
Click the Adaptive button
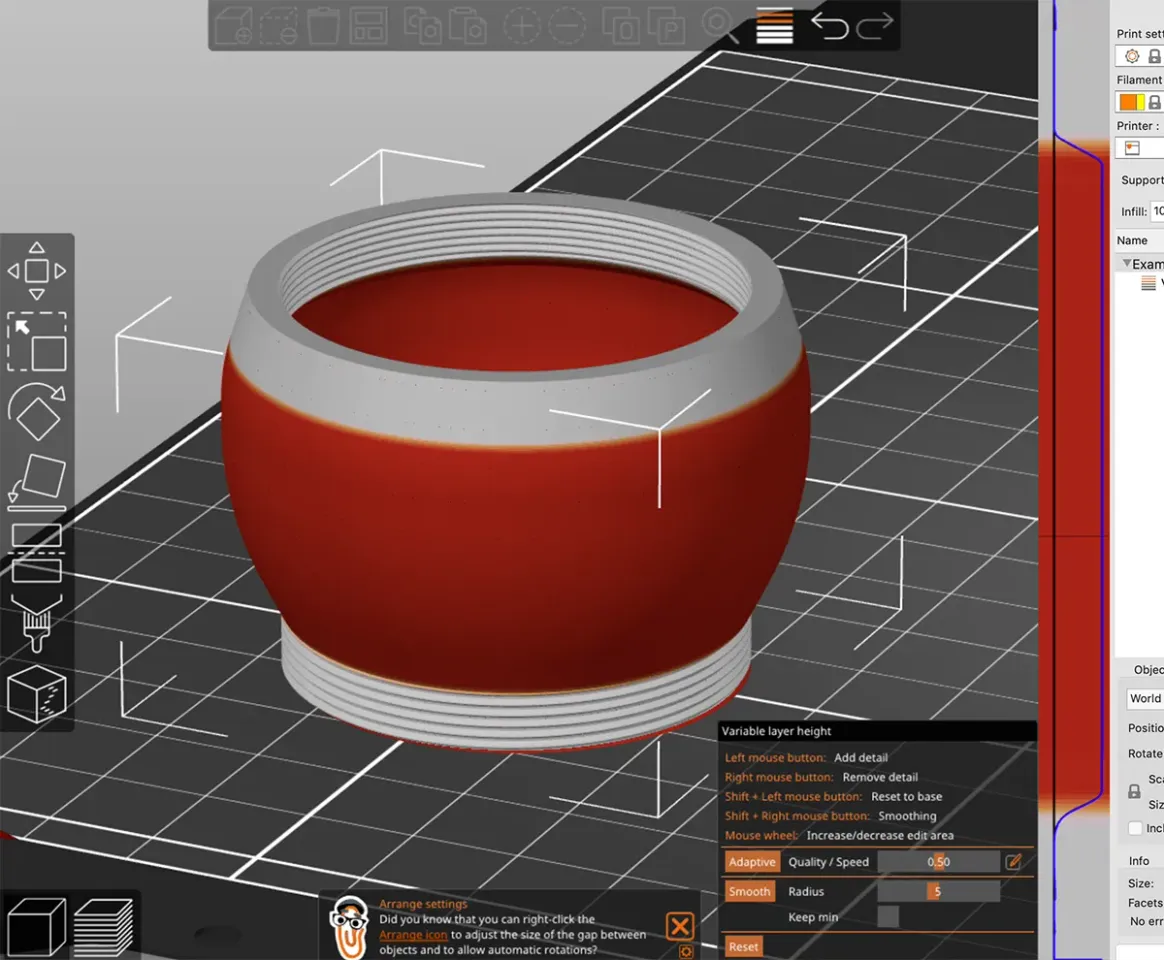(x=752, y=862)
